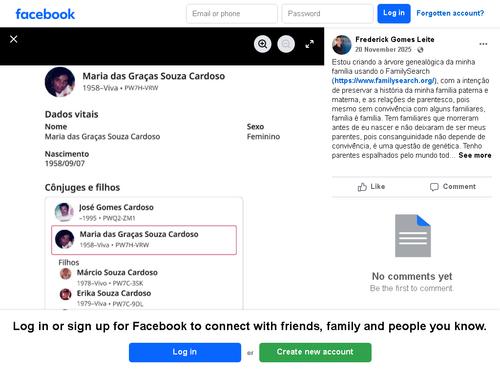The image size is (500, 375).
Task: Click the Password field
Action: [x=327, y=14]
